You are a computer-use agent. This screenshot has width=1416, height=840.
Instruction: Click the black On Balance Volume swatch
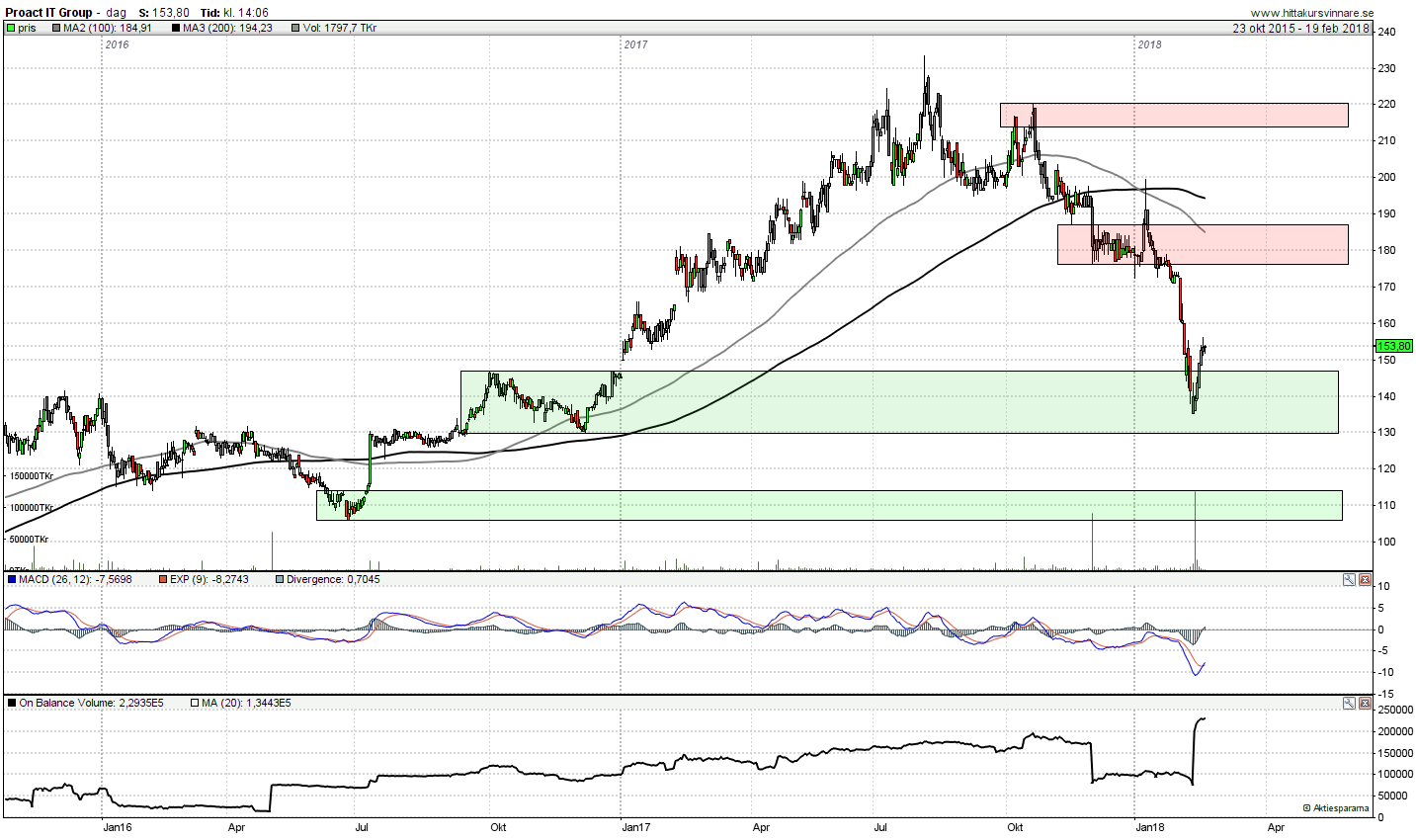click(11, 704)
